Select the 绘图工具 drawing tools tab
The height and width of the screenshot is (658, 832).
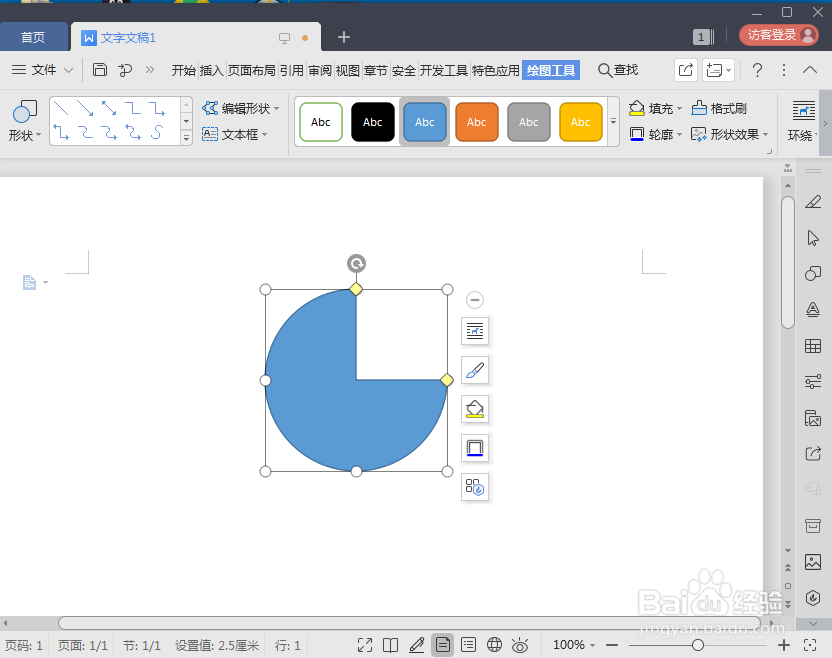pyautogui.click(x=551, y=70)
